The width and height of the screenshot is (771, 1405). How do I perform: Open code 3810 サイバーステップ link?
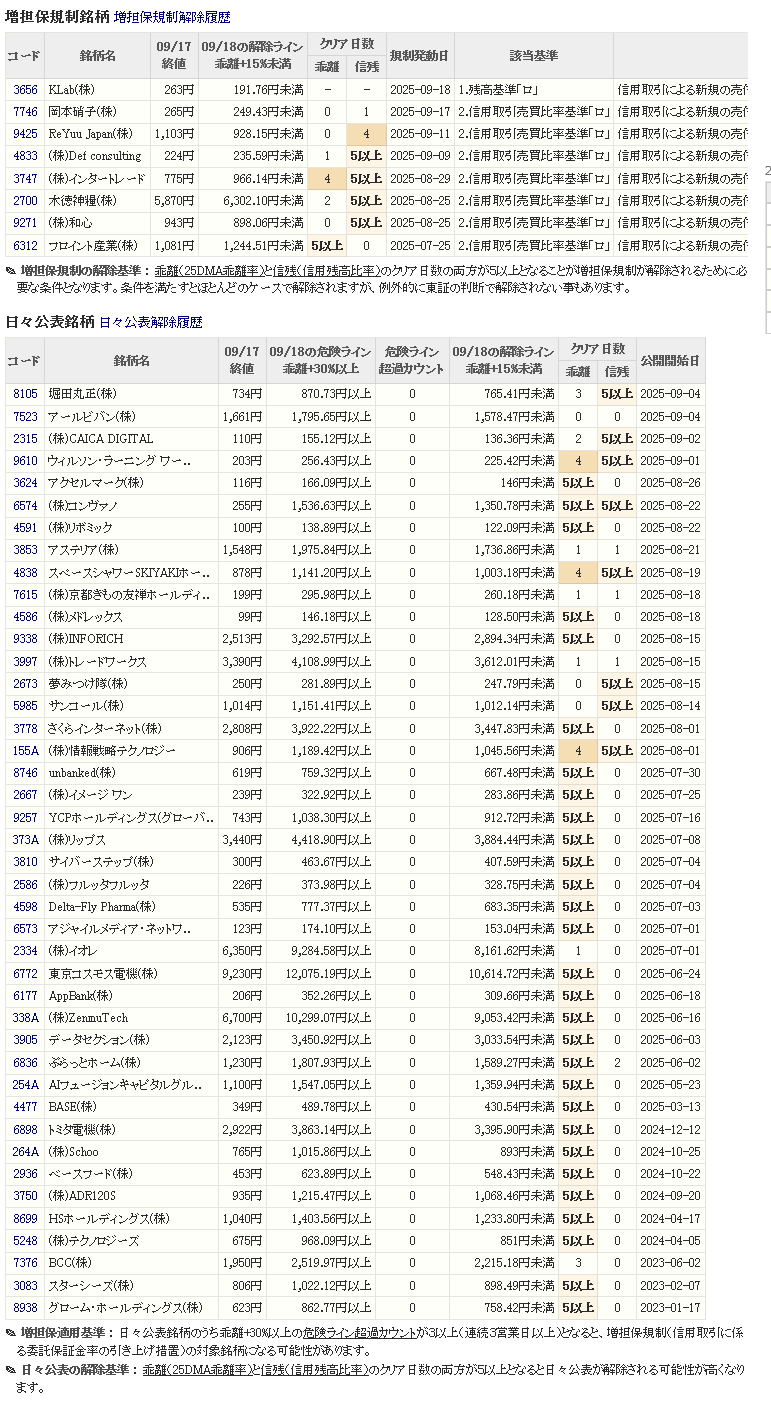[x=25, y=861]
